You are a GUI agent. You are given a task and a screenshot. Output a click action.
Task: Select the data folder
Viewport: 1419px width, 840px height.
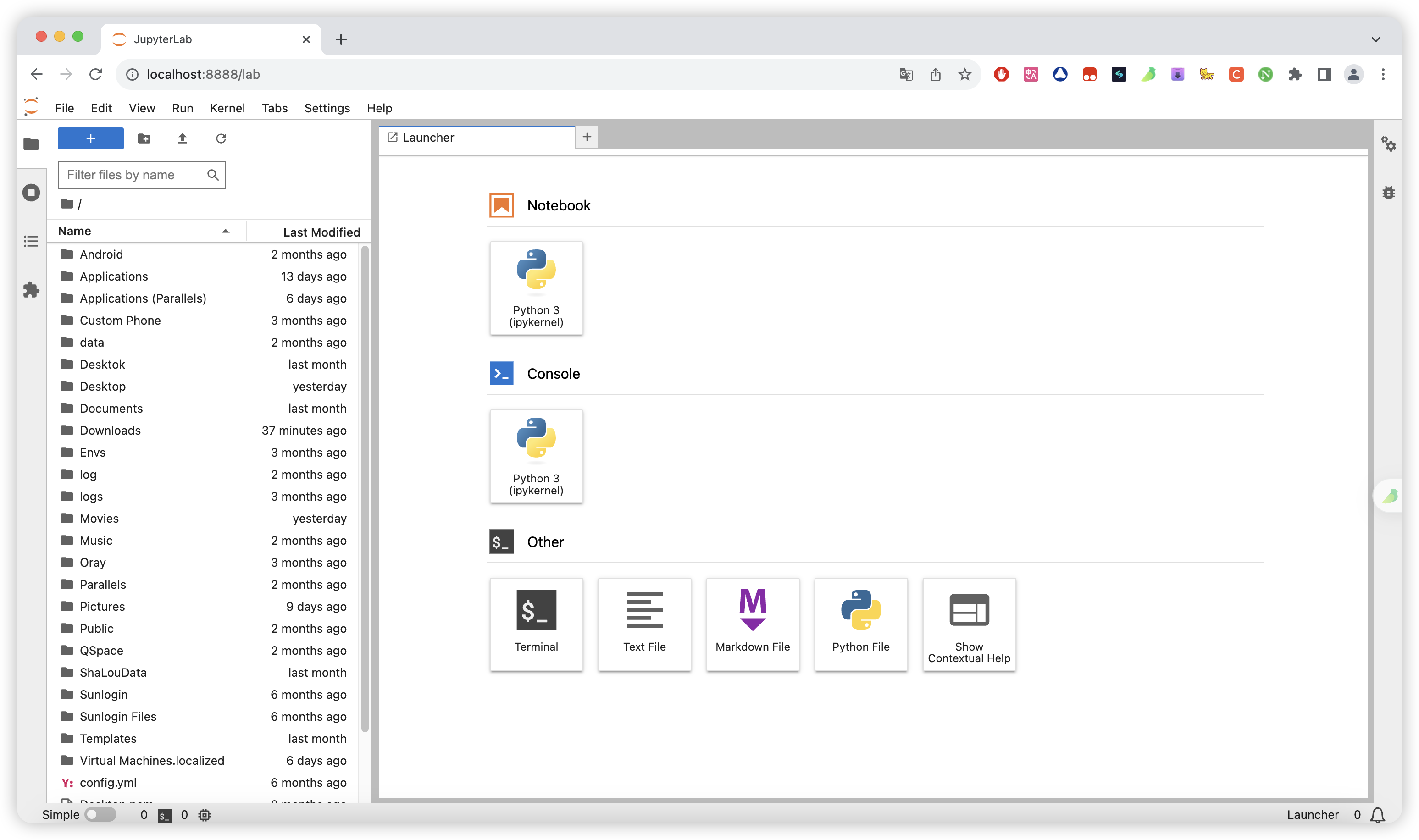pyautogui.click(x=203, y=343)
